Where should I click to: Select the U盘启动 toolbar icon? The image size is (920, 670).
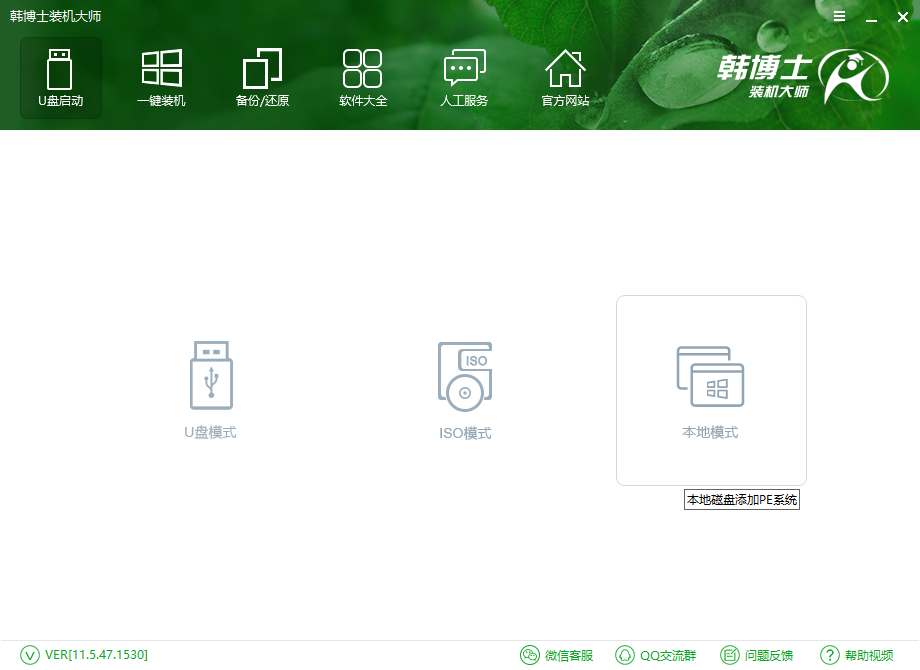coord(60,77)
